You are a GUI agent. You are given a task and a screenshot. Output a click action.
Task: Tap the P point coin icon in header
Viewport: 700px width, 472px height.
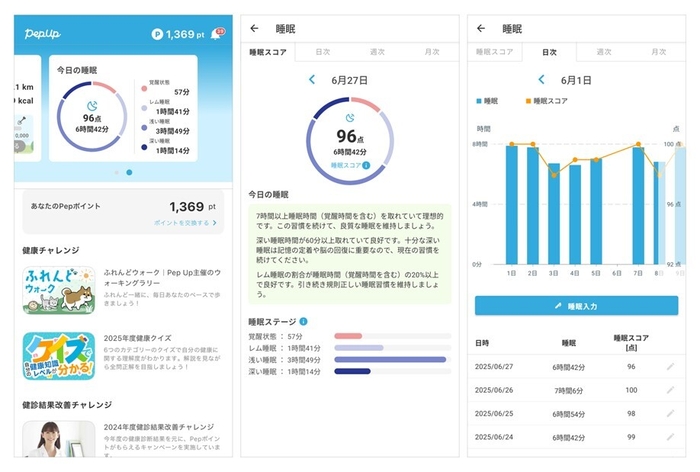pos(157,35)
